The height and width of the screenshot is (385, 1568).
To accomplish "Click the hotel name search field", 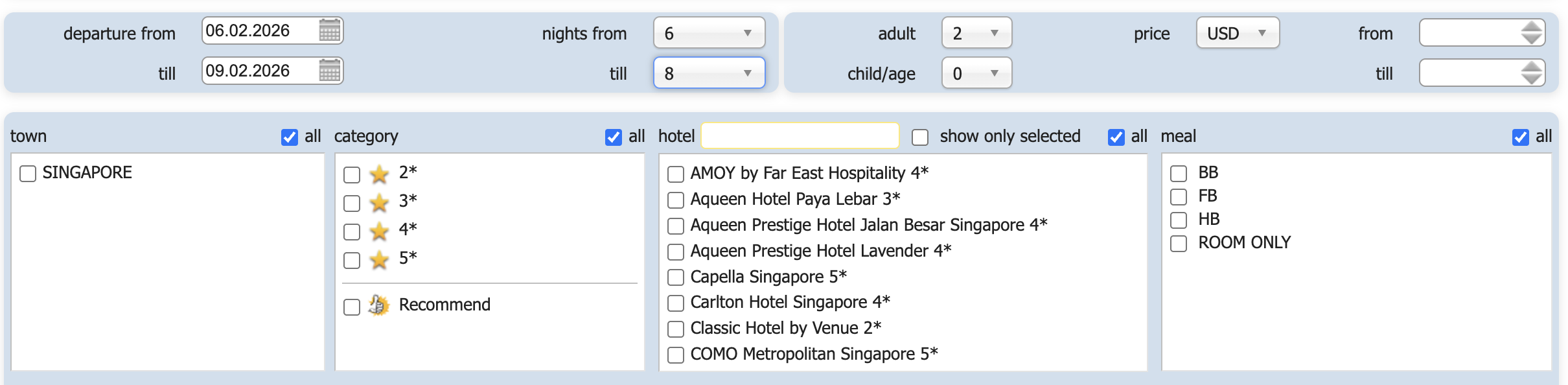I will pyautogui.click(x=800, y=136).
